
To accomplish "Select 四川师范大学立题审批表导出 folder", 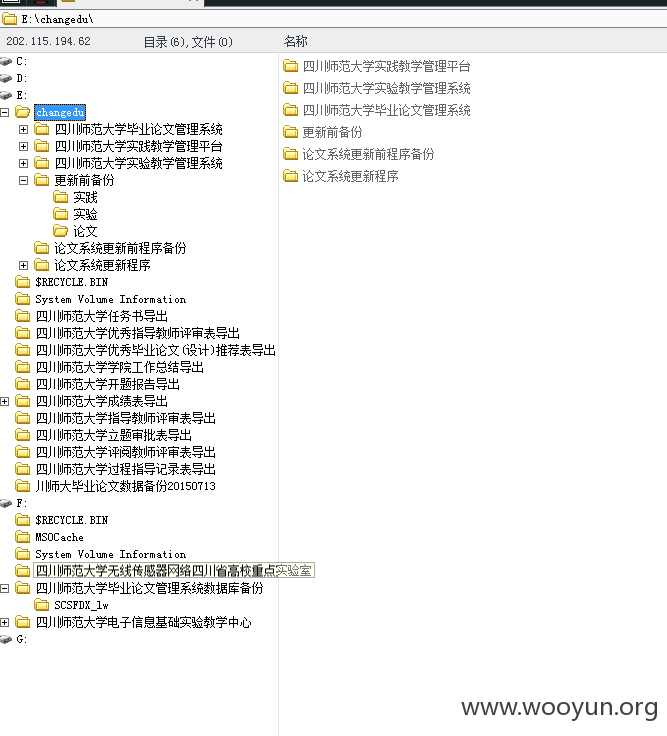I will pyautogui.click(x=114, y=435).
